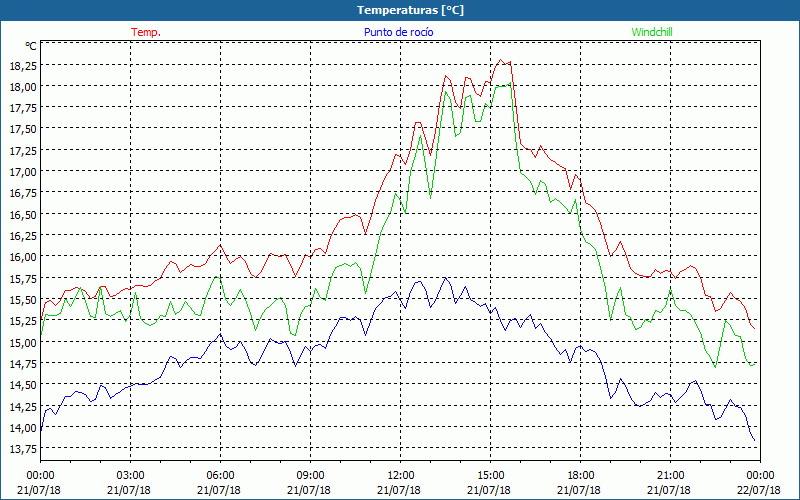This screenshot has width=800, height=500.
Task: Click the 12:00 time axis label
Action: coord(401,476)
